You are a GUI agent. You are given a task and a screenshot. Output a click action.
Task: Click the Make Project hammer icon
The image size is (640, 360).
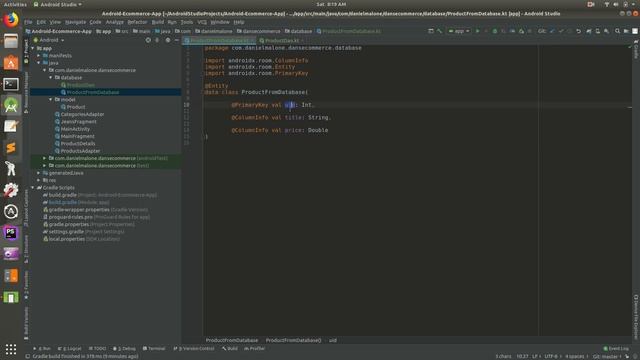(440, 31)
